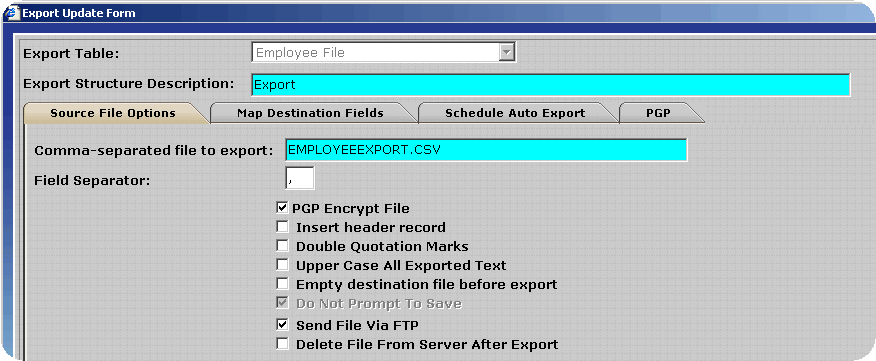Select the Employee File combo box
The width and height of the screenshot is (876, 361).
[x=383, y=53]
